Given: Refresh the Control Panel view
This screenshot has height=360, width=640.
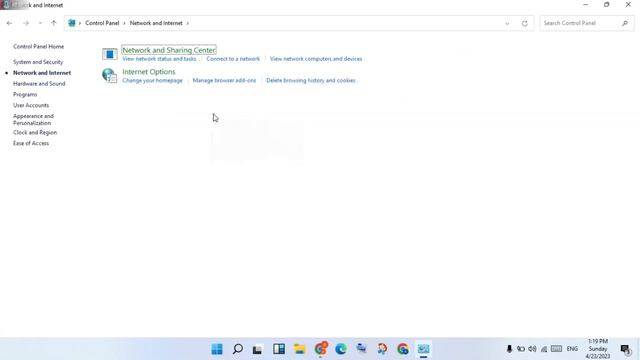Looking at the screenshot, I should click(x=524, y=23).
